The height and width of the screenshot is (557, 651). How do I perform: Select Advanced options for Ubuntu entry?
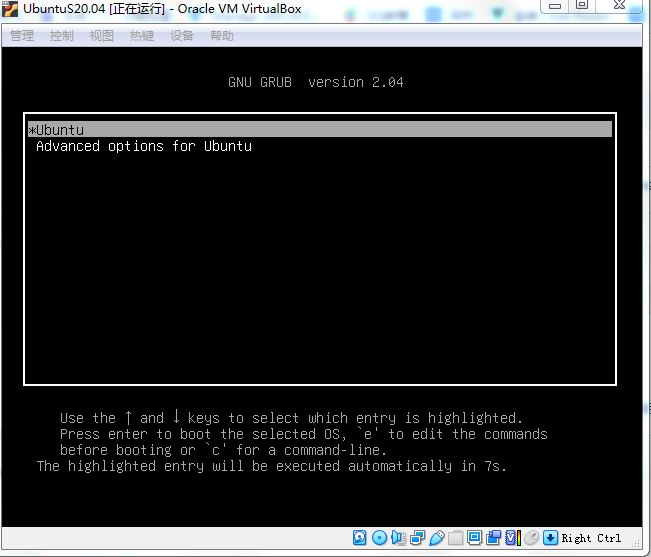(144, 146)
